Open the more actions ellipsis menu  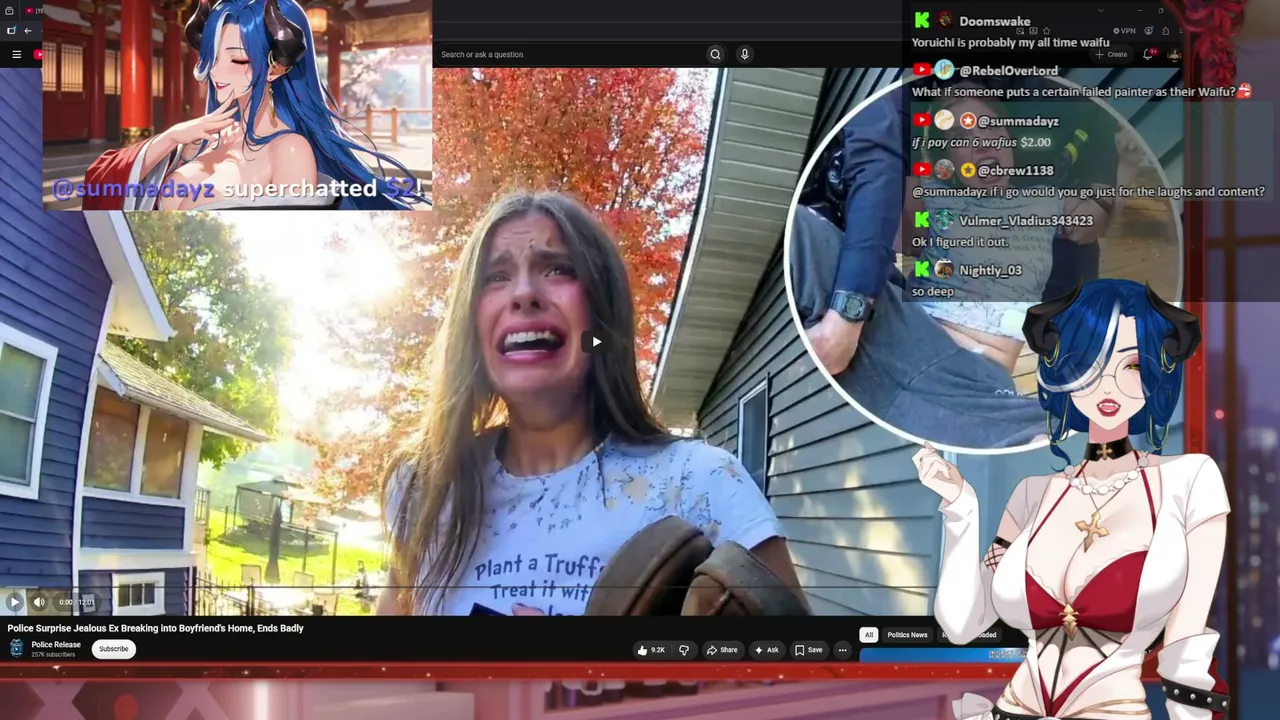tap(842, 650)
